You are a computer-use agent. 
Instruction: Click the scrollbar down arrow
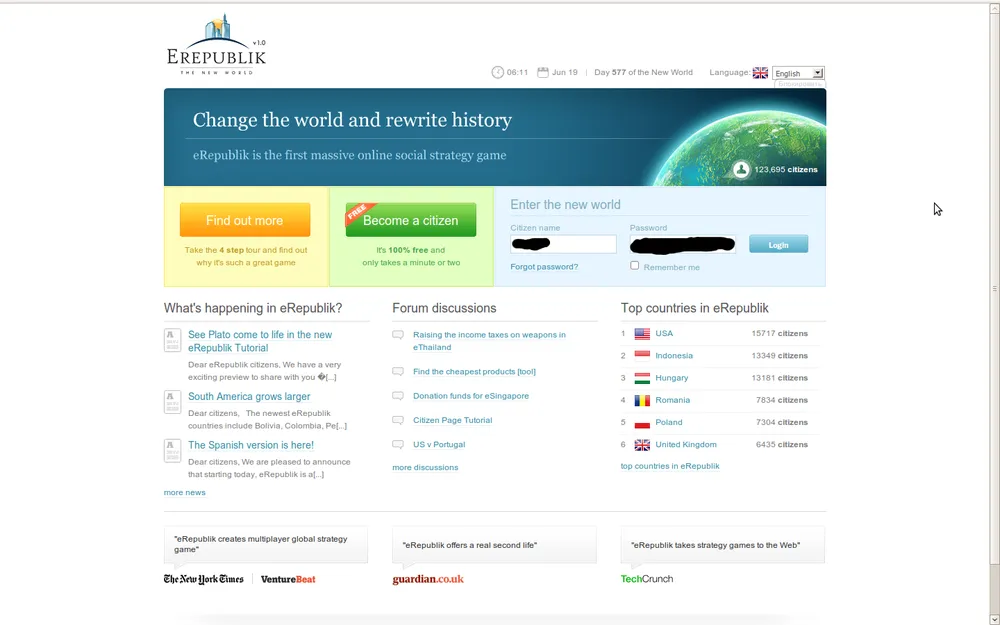point(994,619)
